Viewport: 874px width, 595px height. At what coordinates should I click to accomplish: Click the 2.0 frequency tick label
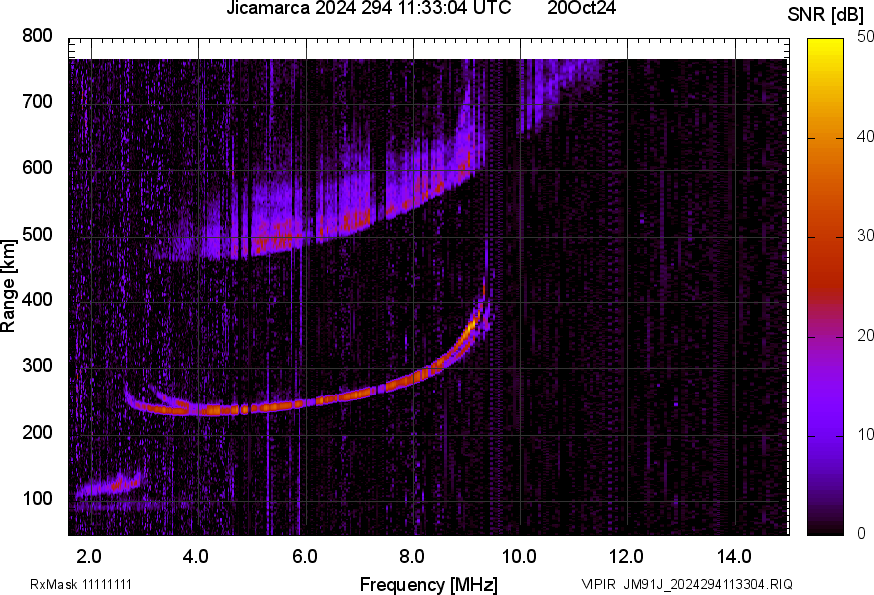[89, 555]
